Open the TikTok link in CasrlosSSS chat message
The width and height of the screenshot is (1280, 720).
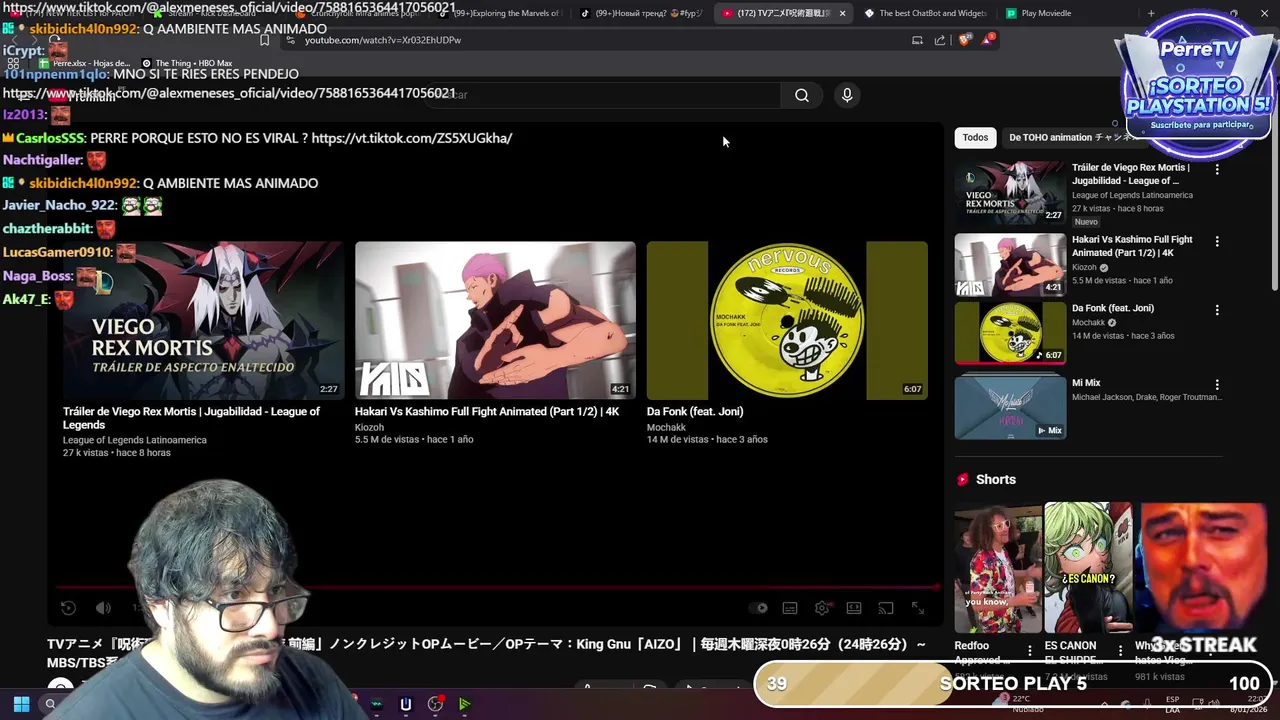coord(411,138)
